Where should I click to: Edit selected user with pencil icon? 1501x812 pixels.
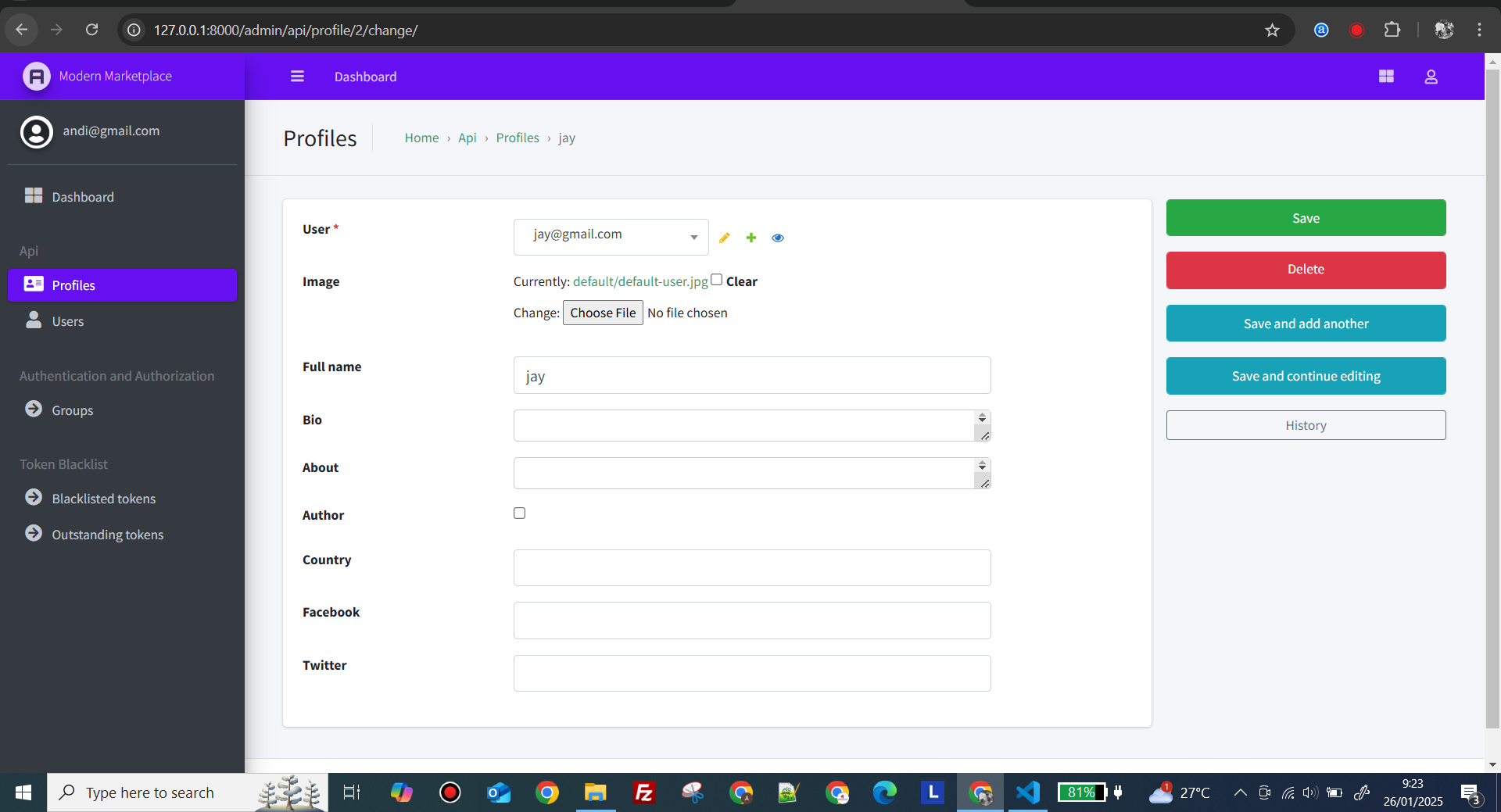[x=725, y=238]
